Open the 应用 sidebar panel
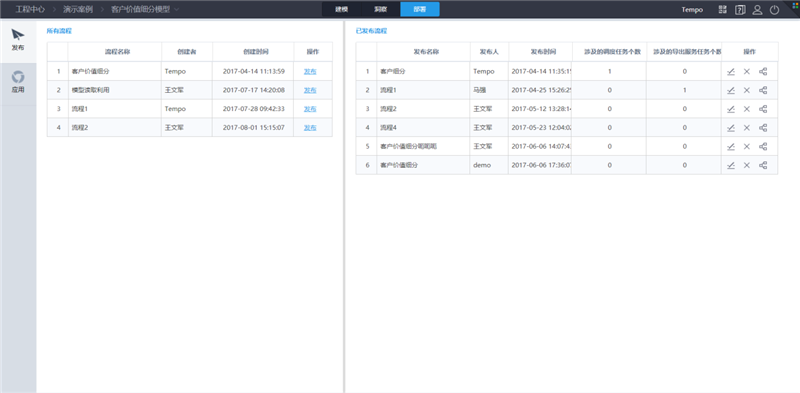 (x=18, y=83)
